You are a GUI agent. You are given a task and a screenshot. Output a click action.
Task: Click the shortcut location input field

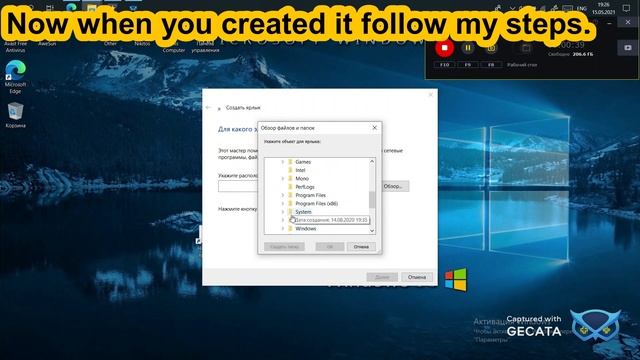[238, 186]
